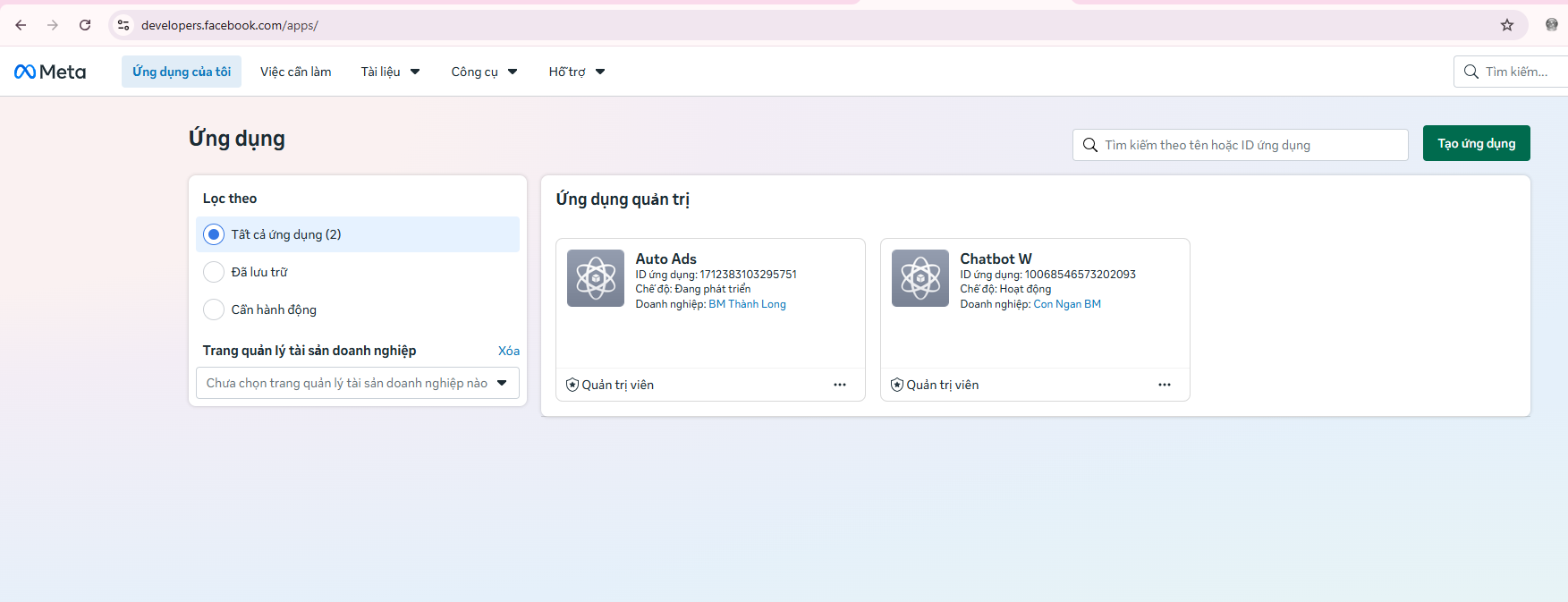Open the Công cụ dropdown menu
1568x602 pixels.
point(484,72)
